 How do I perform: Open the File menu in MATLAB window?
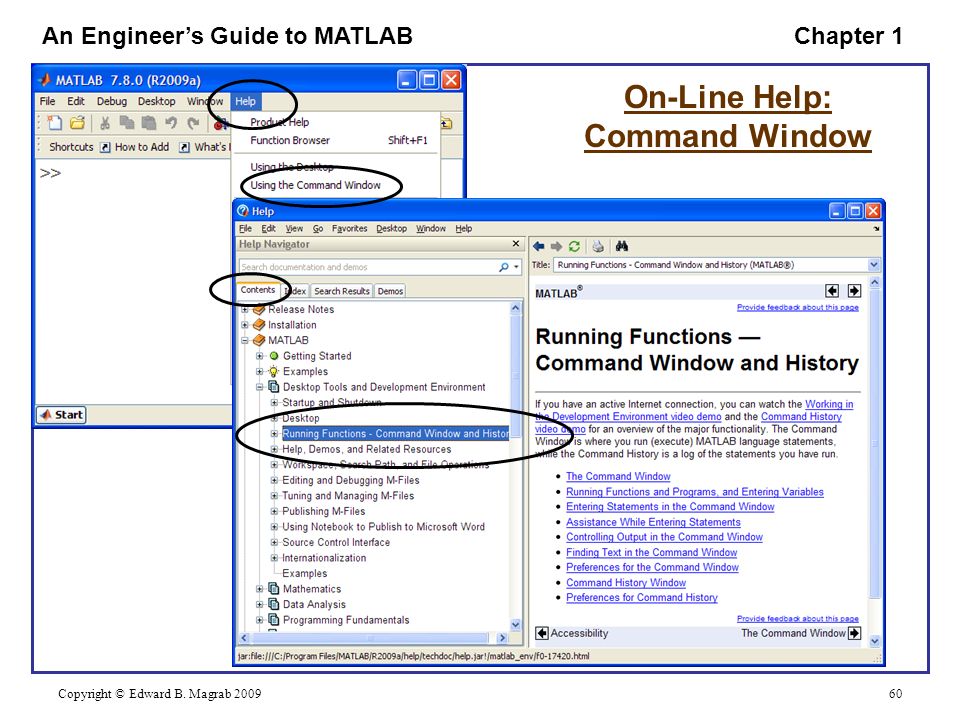click(47, 101)
